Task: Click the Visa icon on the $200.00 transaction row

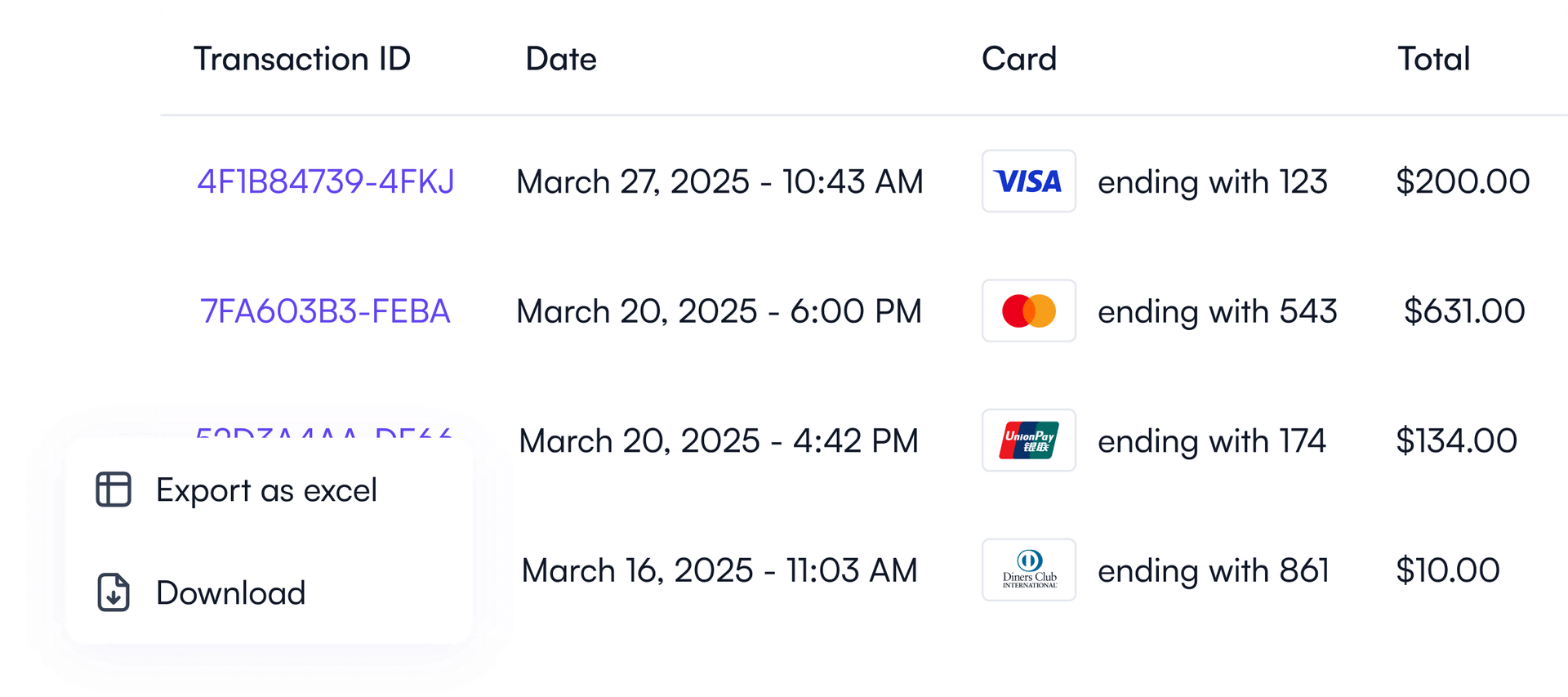Action: click(x=1028, y=181)
